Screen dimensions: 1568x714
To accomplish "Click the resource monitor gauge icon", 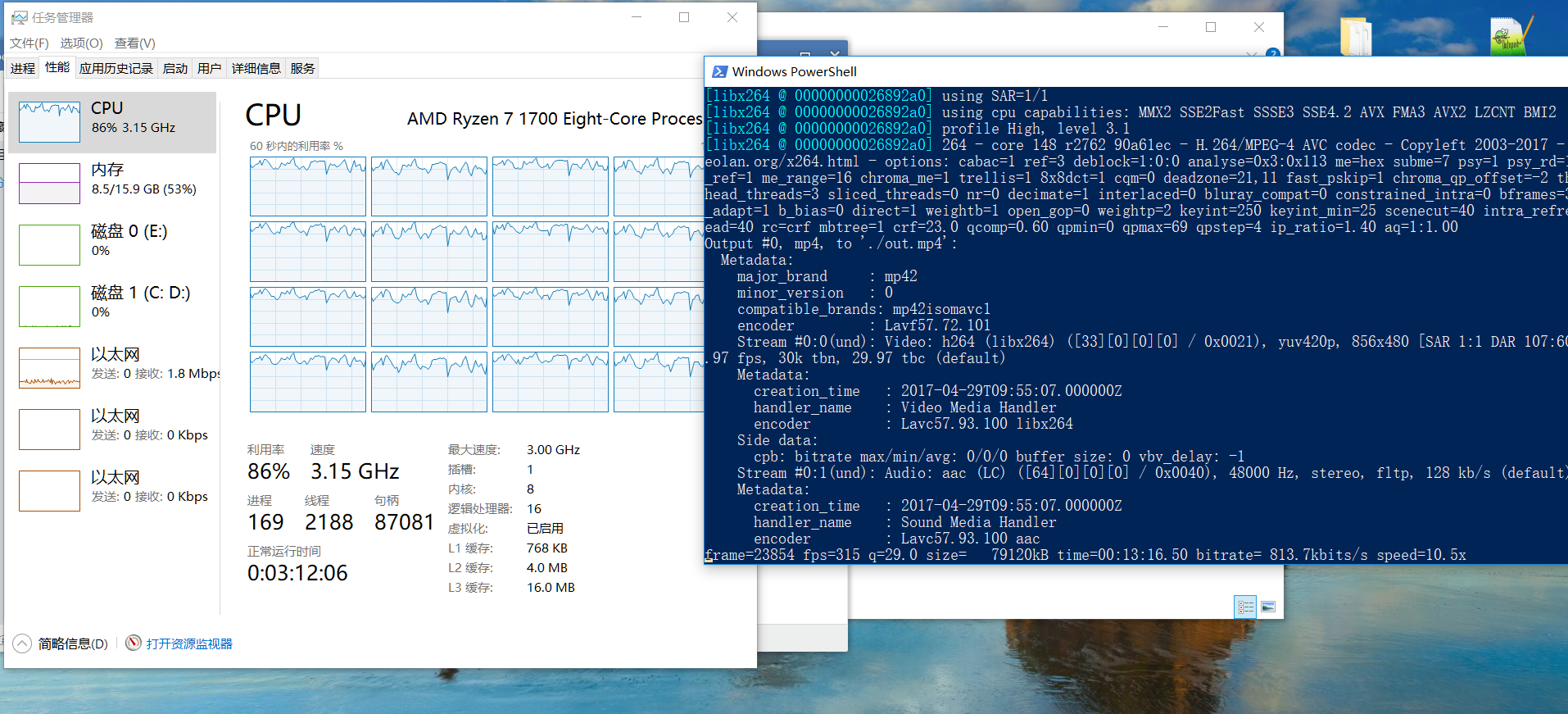I will click(x=134, y=644).
